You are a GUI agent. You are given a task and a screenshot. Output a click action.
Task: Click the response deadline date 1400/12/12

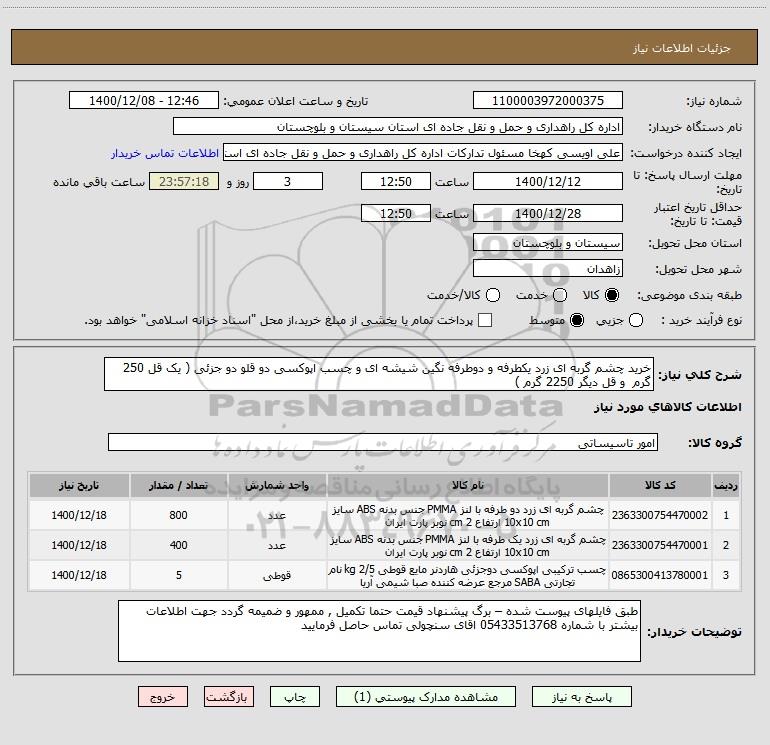click(x=548, y=182)
